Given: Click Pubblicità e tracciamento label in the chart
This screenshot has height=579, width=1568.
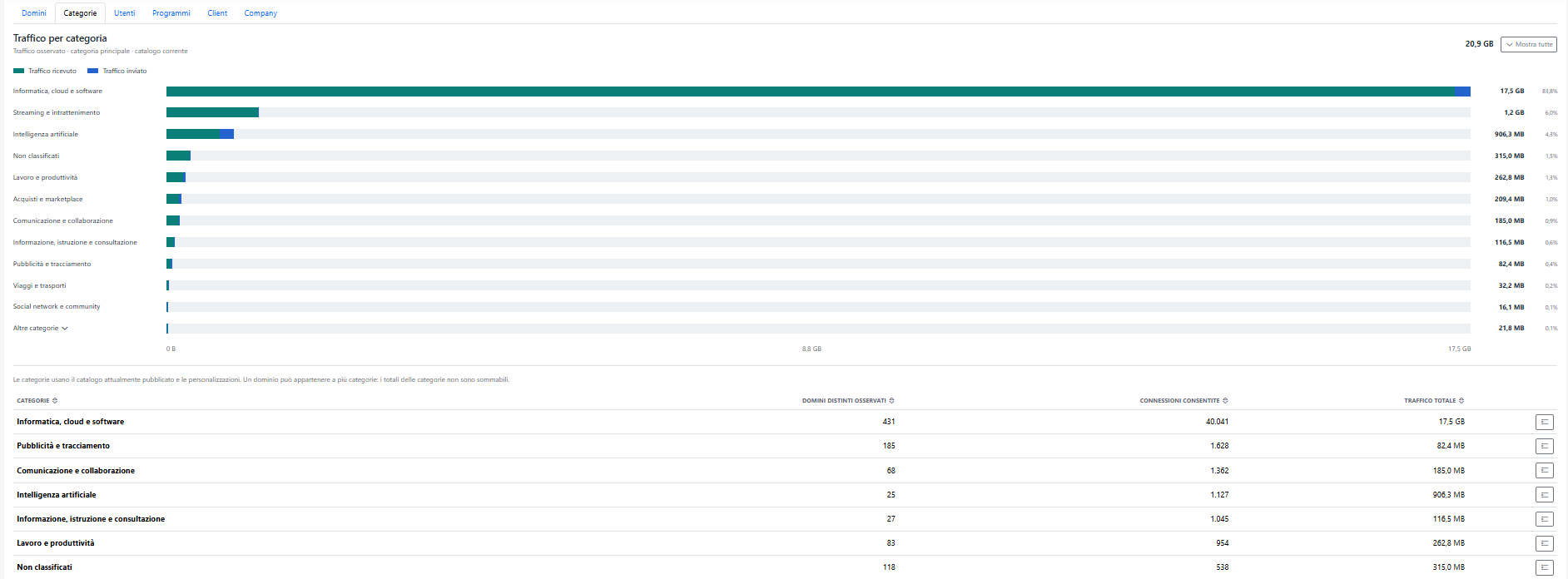Looking at the screenshot, I should [52, 264].
